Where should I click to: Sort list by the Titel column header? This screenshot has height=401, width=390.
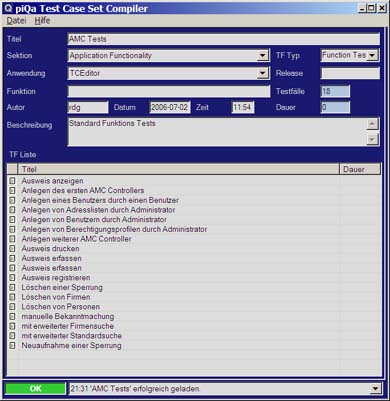pyautogui.click(x=178, y=169)
